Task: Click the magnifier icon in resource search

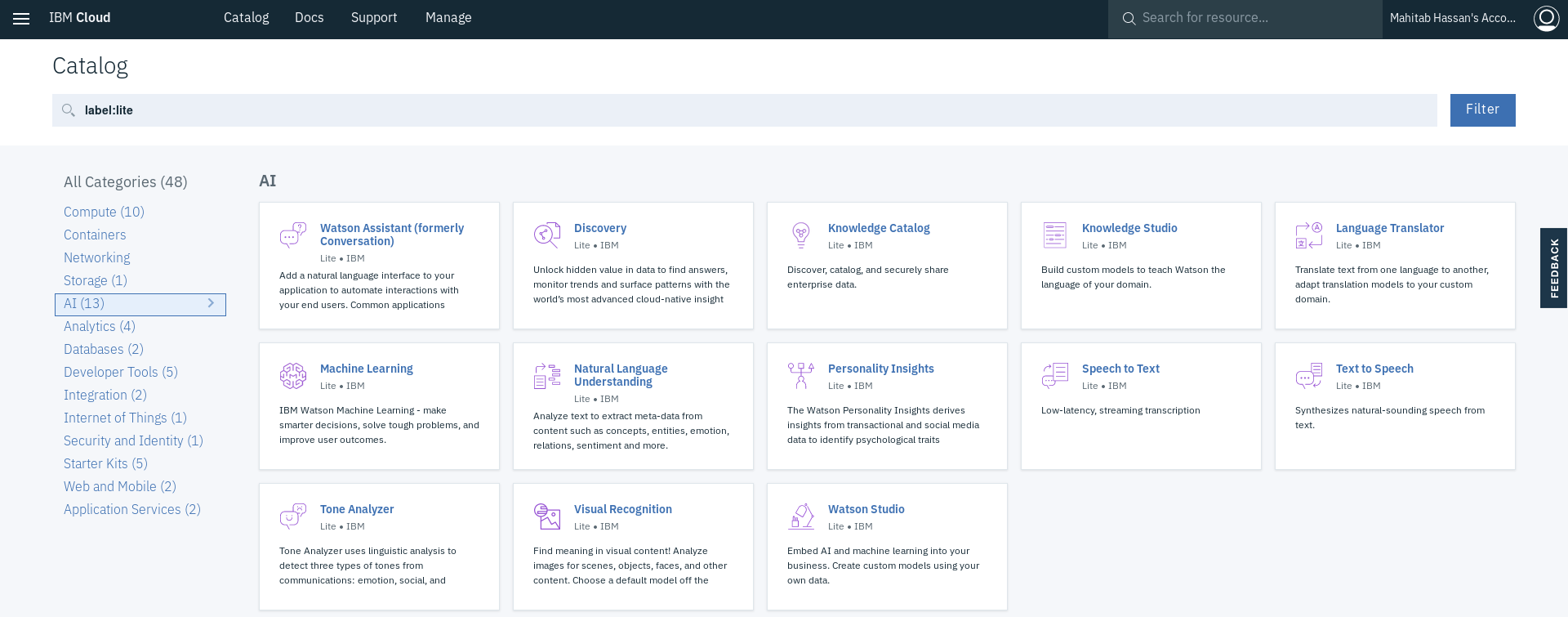Action: pos(1129,18)
